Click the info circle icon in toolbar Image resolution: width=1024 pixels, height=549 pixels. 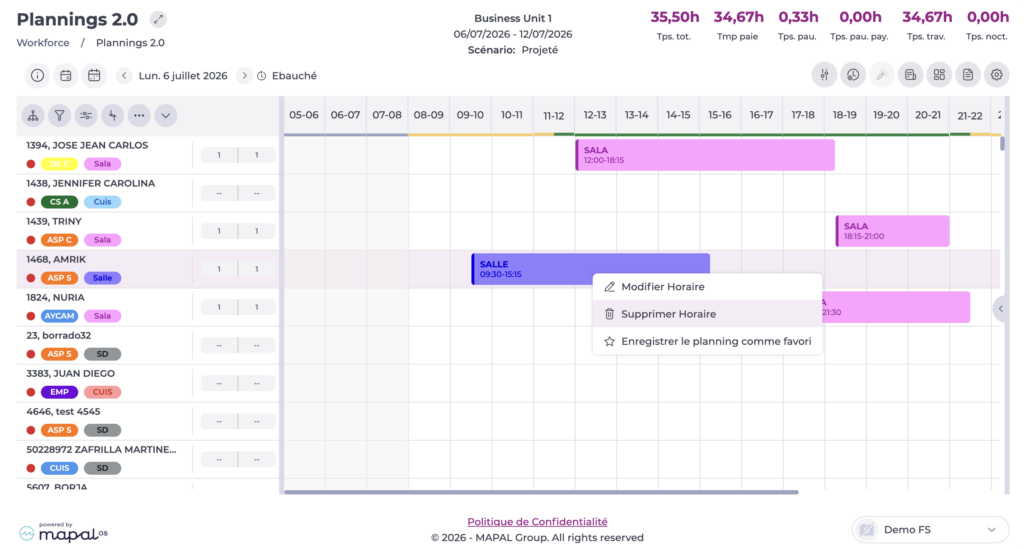pos(37,76)
